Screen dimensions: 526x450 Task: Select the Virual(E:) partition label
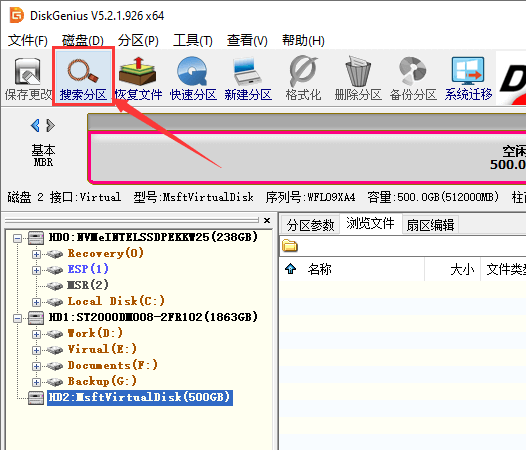point(102,349)
